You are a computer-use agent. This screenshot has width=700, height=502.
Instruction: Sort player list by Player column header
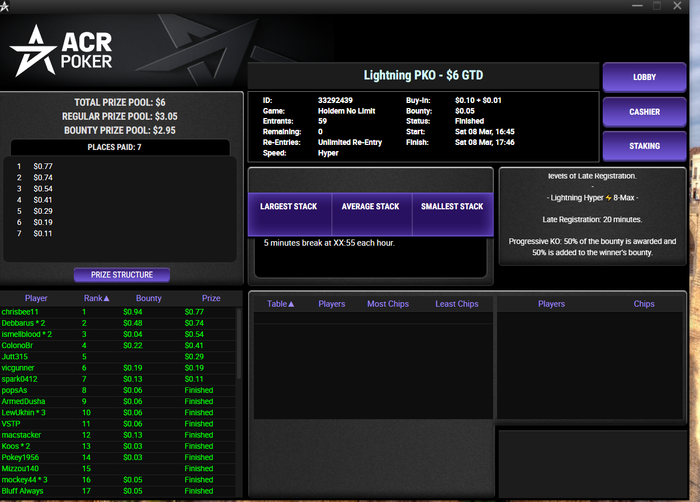pos(36,298)
